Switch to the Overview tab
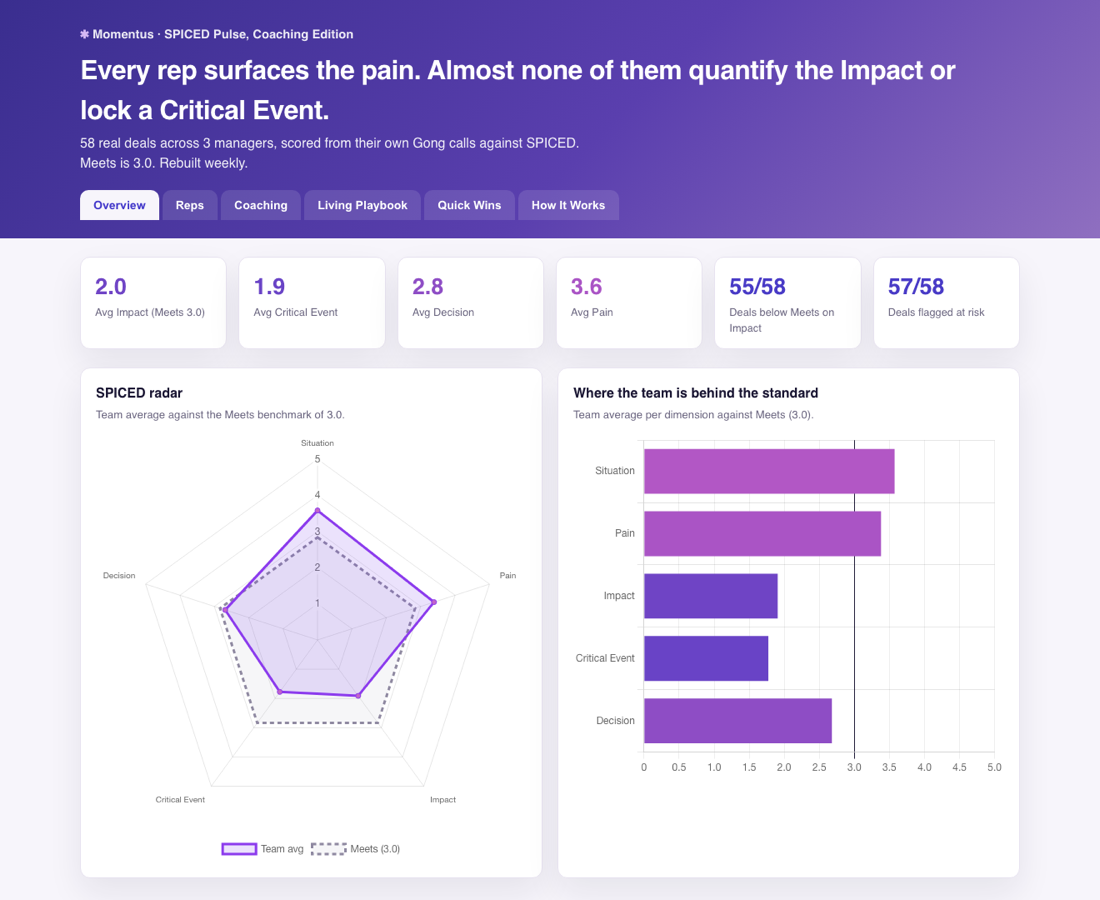Image resolution: width=1100 pixels, height=900 pixels. pos(119,205)
